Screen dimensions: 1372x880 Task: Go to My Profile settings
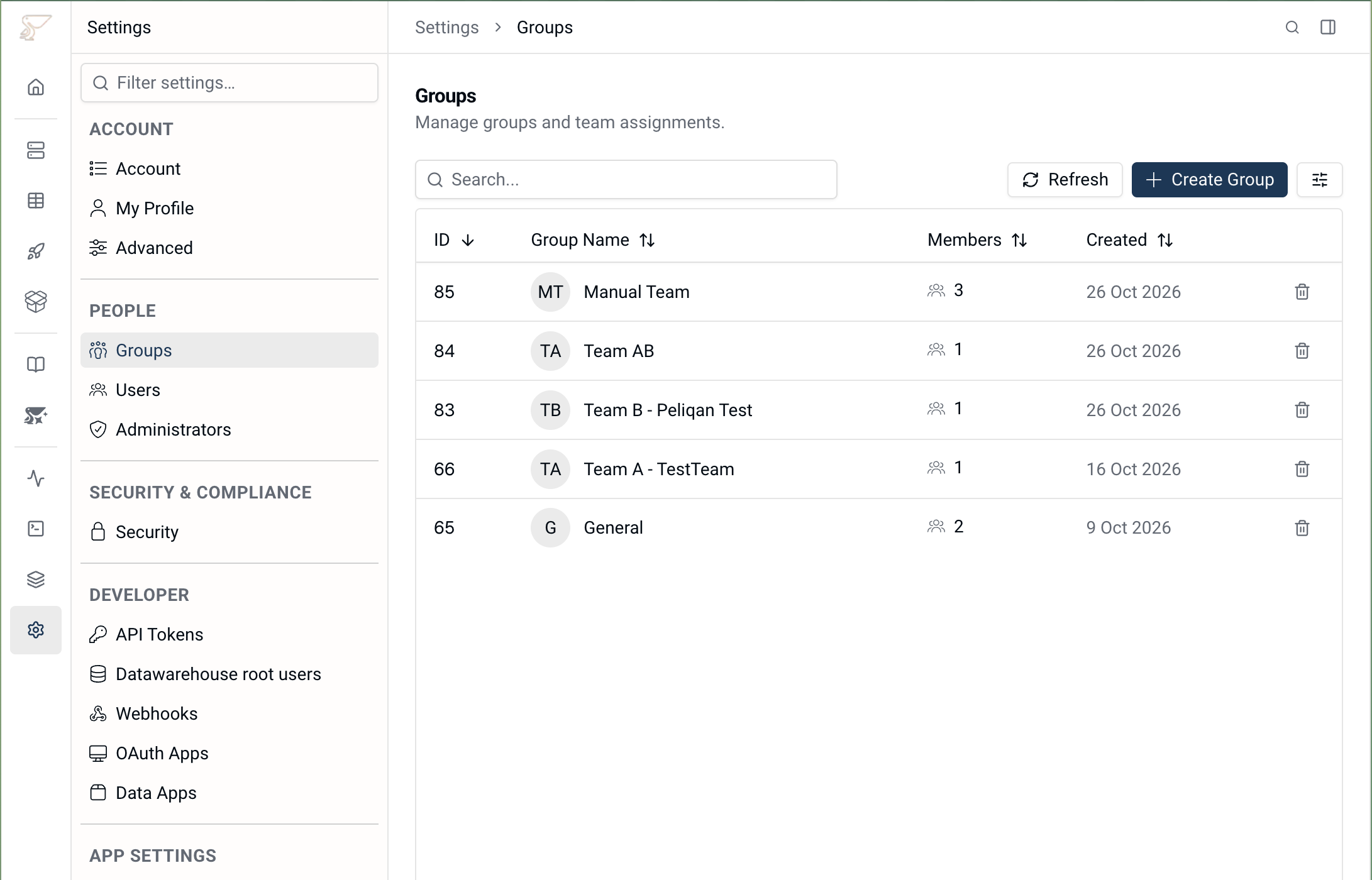tap(230, 208)
